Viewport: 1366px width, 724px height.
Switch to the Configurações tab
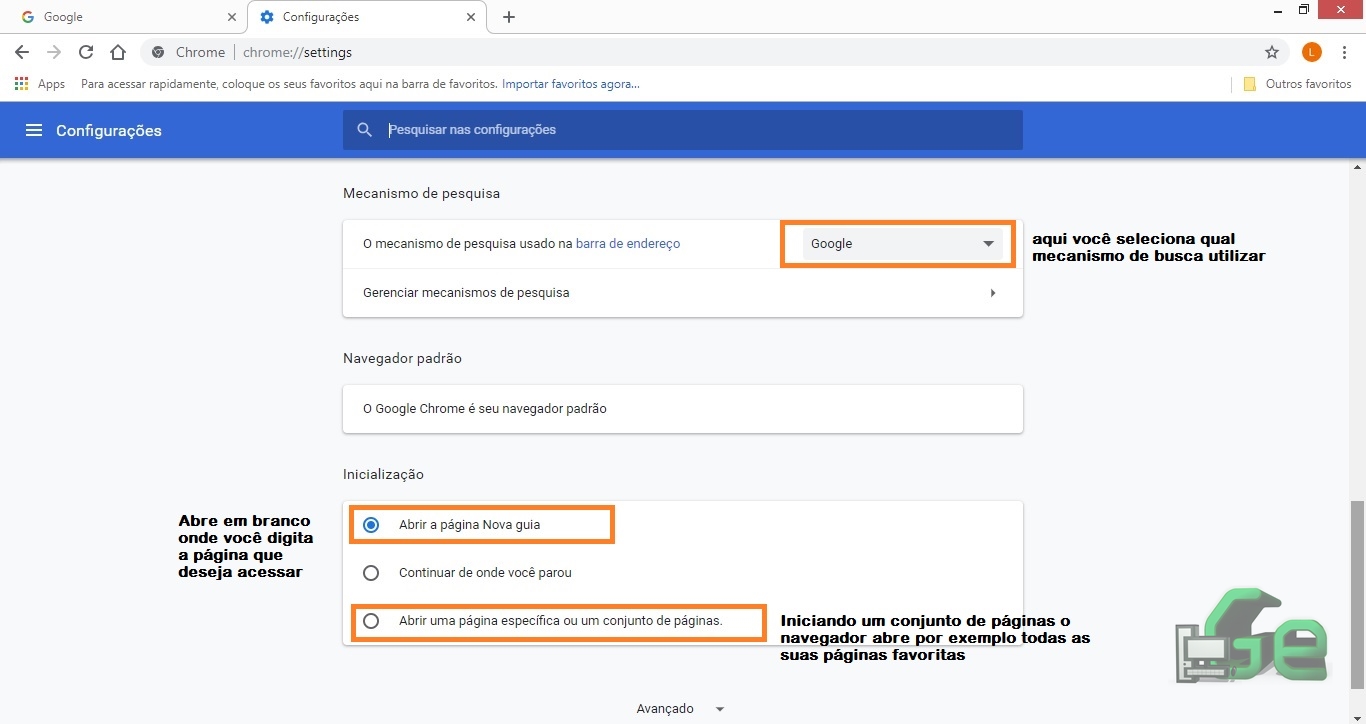click(367, 17)
